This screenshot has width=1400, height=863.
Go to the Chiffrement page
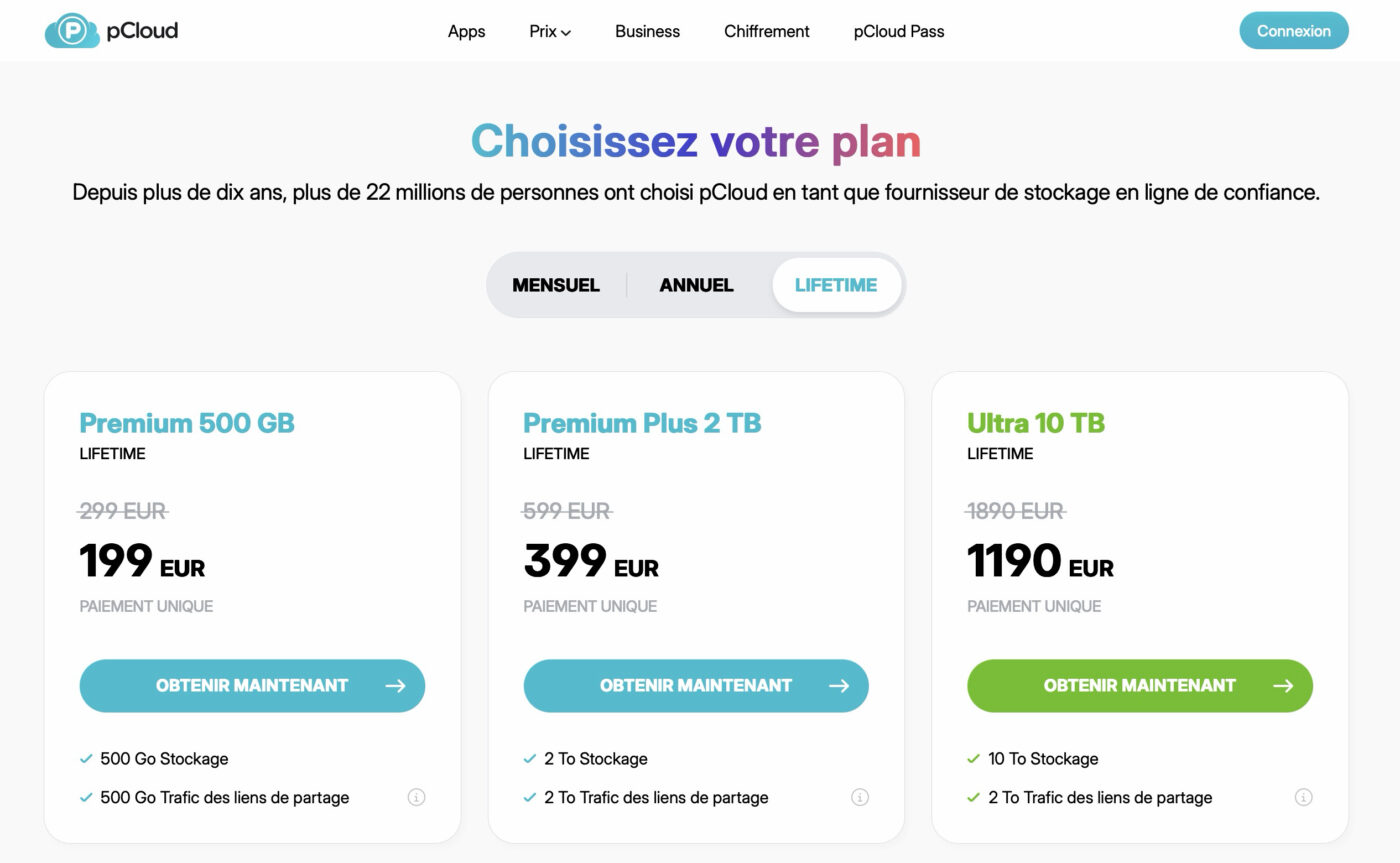[x=767, y=31]
